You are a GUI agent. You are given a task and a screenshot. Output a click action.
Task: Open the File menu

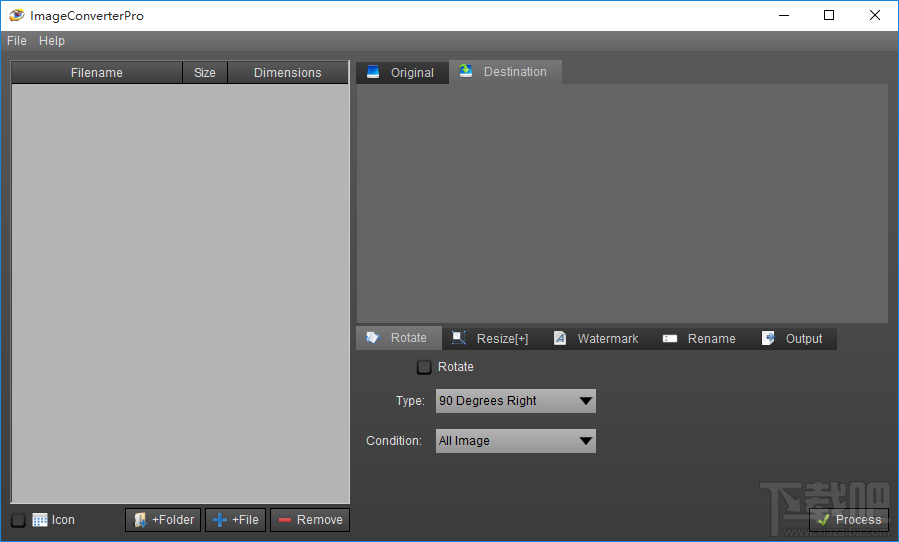click(x=17, y=41)
